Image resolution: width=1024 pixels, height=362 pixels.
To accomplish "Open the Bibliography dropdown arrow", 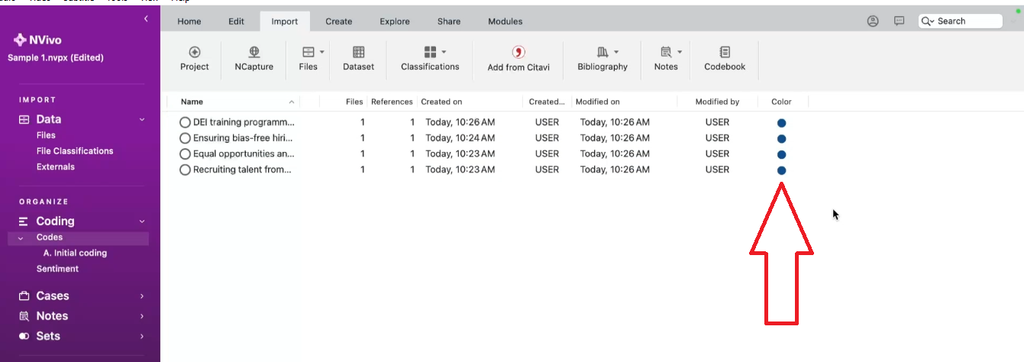I will pos(616,52).
